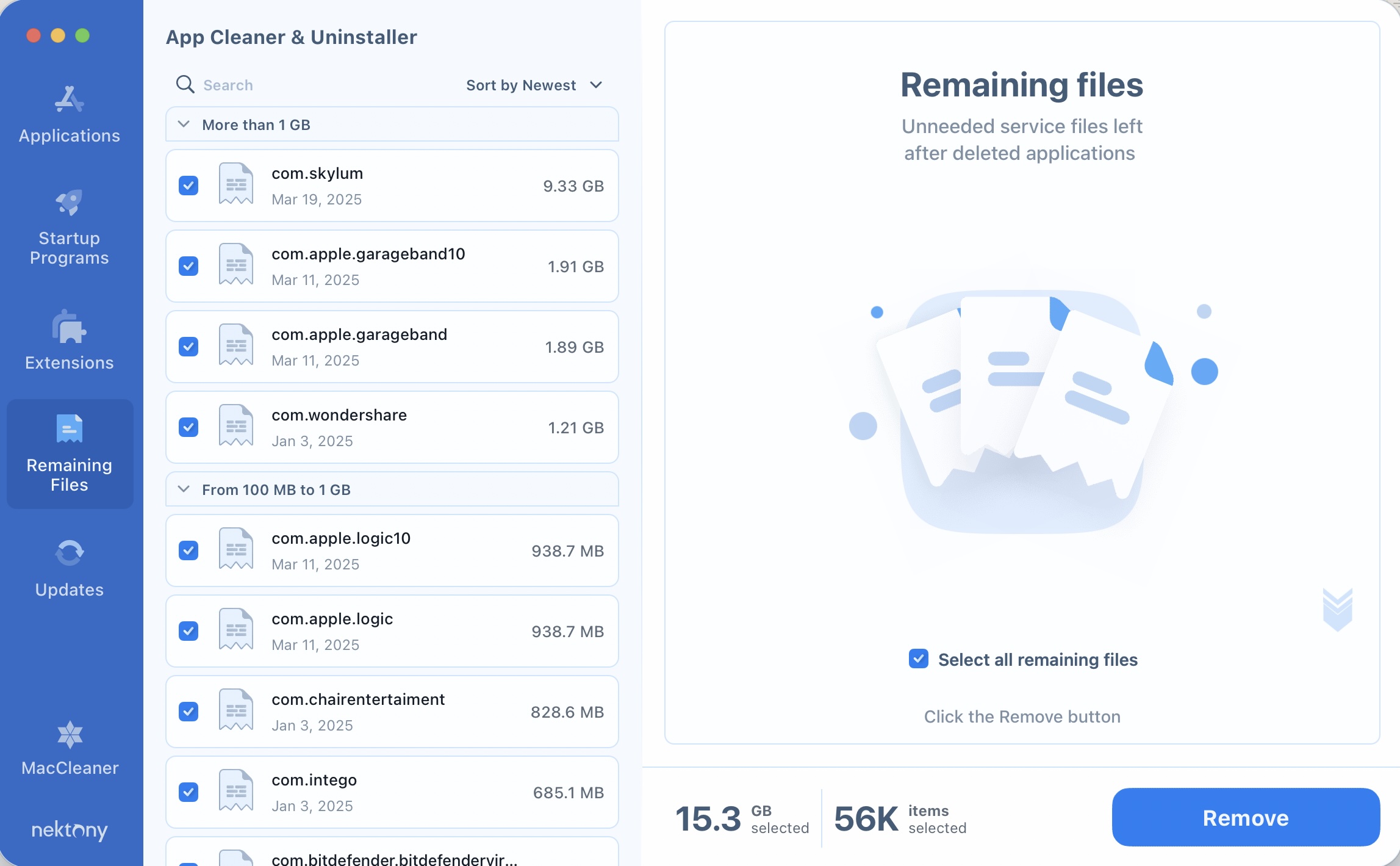Image resolution: width=1400 pixels, height=866 pixels.
Task: Click the nektony logo link
Action: click(69, 830)
